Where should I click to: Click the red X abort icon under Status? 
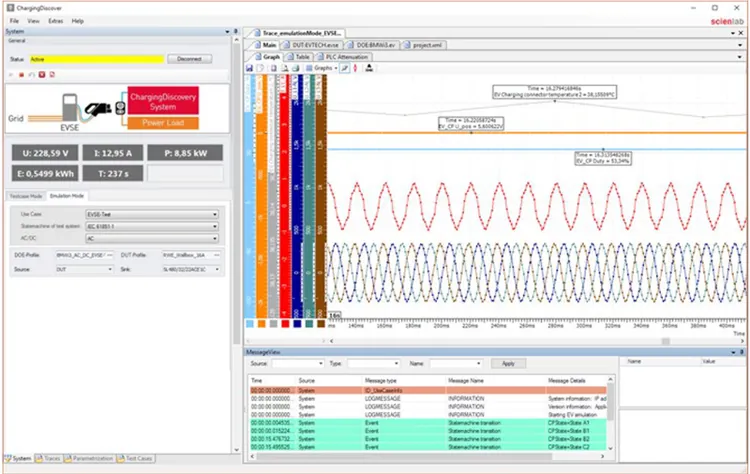42,75
